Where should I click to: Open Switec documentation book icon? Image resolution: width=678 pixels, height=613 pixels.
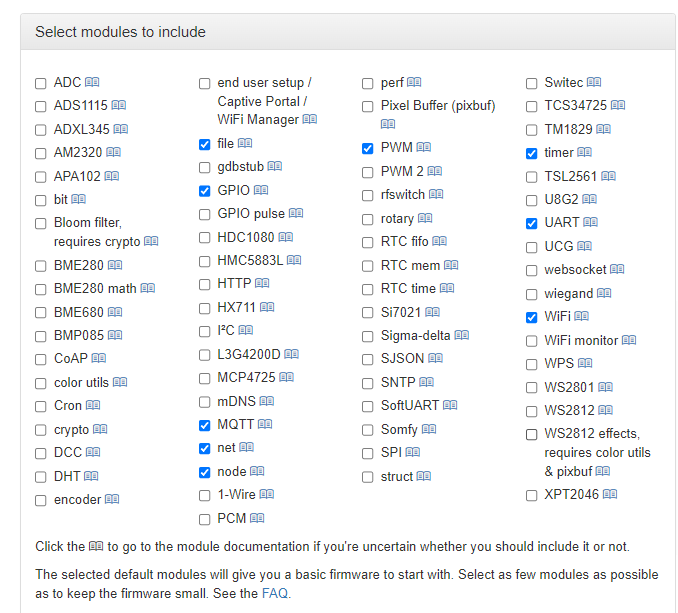(x=594, y=82)
